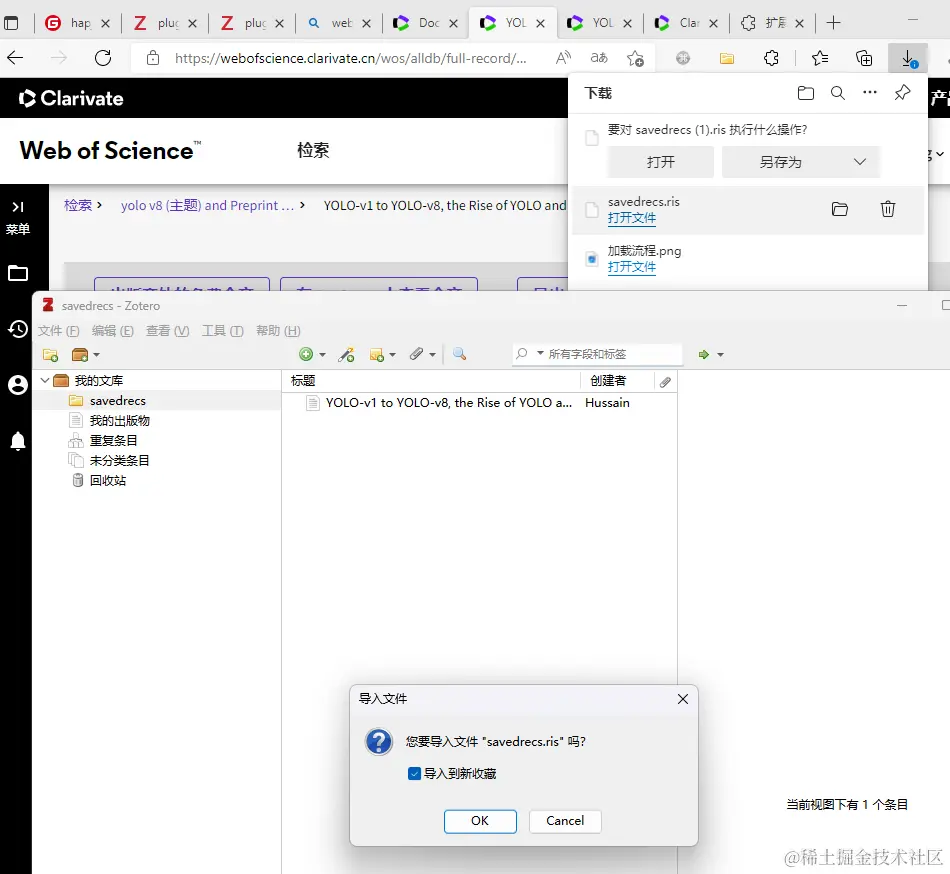The height and width of the screenshot is (874, 950).
Task: Select My Publications in Zotero library
Action: 119,420
